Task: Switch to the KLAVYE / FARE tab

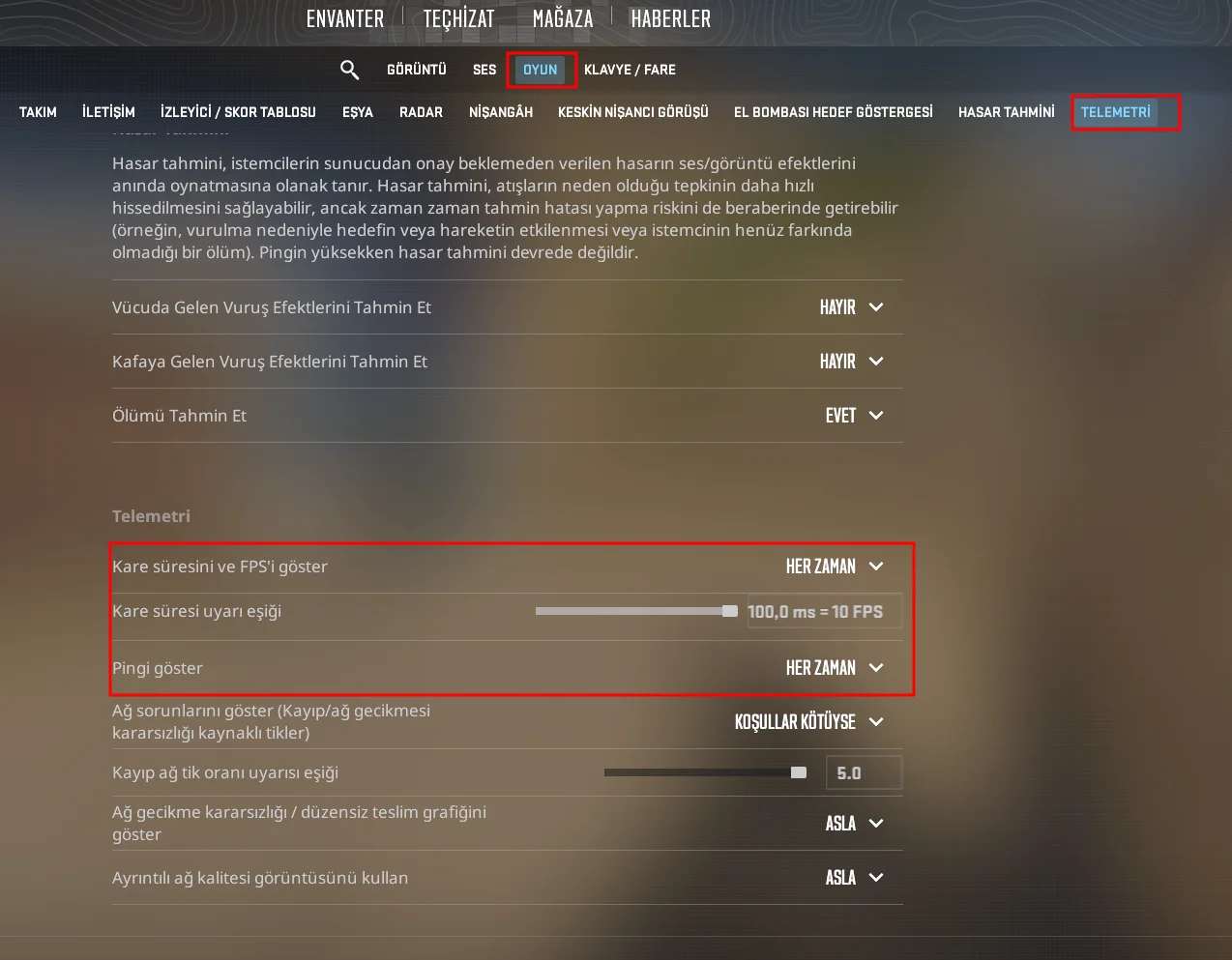Action: [x=630, y=70]
